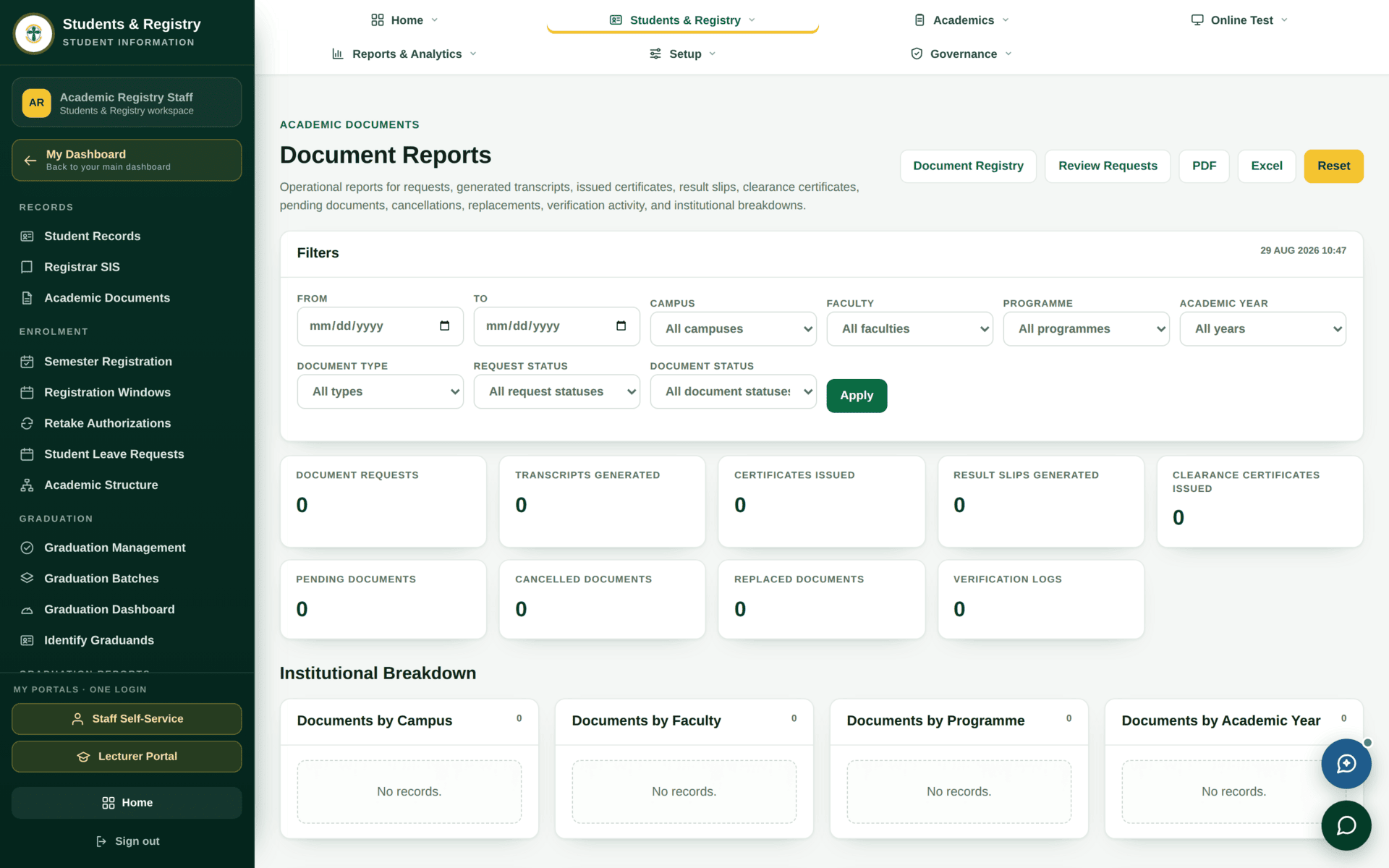Click the Registrar SIS book icon
The height and width of the screenshot is (868, 1389).
pos(27,267)
